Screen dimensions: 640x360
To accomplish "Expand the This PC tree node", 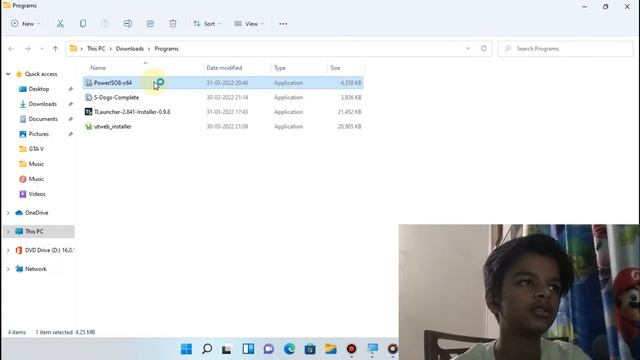I will click(x=8, y=231).
